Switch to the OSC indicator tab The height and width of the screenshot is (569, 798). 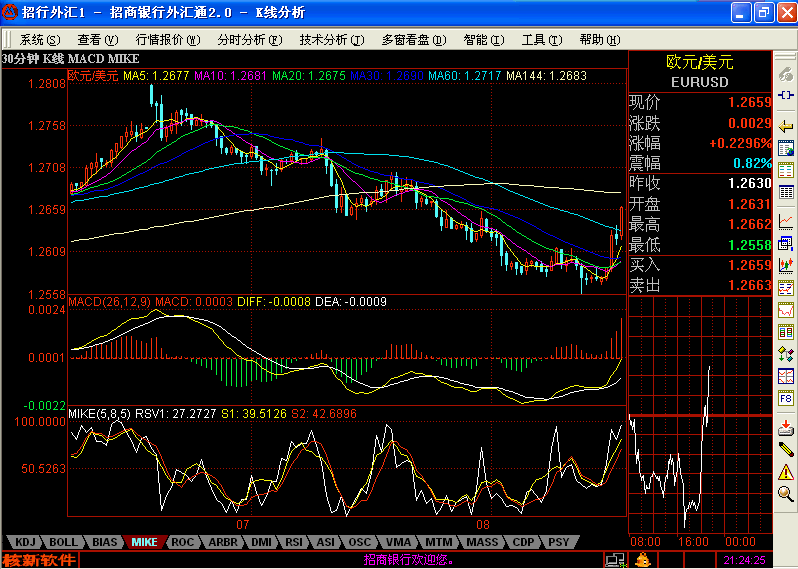(x=359, y=542)
